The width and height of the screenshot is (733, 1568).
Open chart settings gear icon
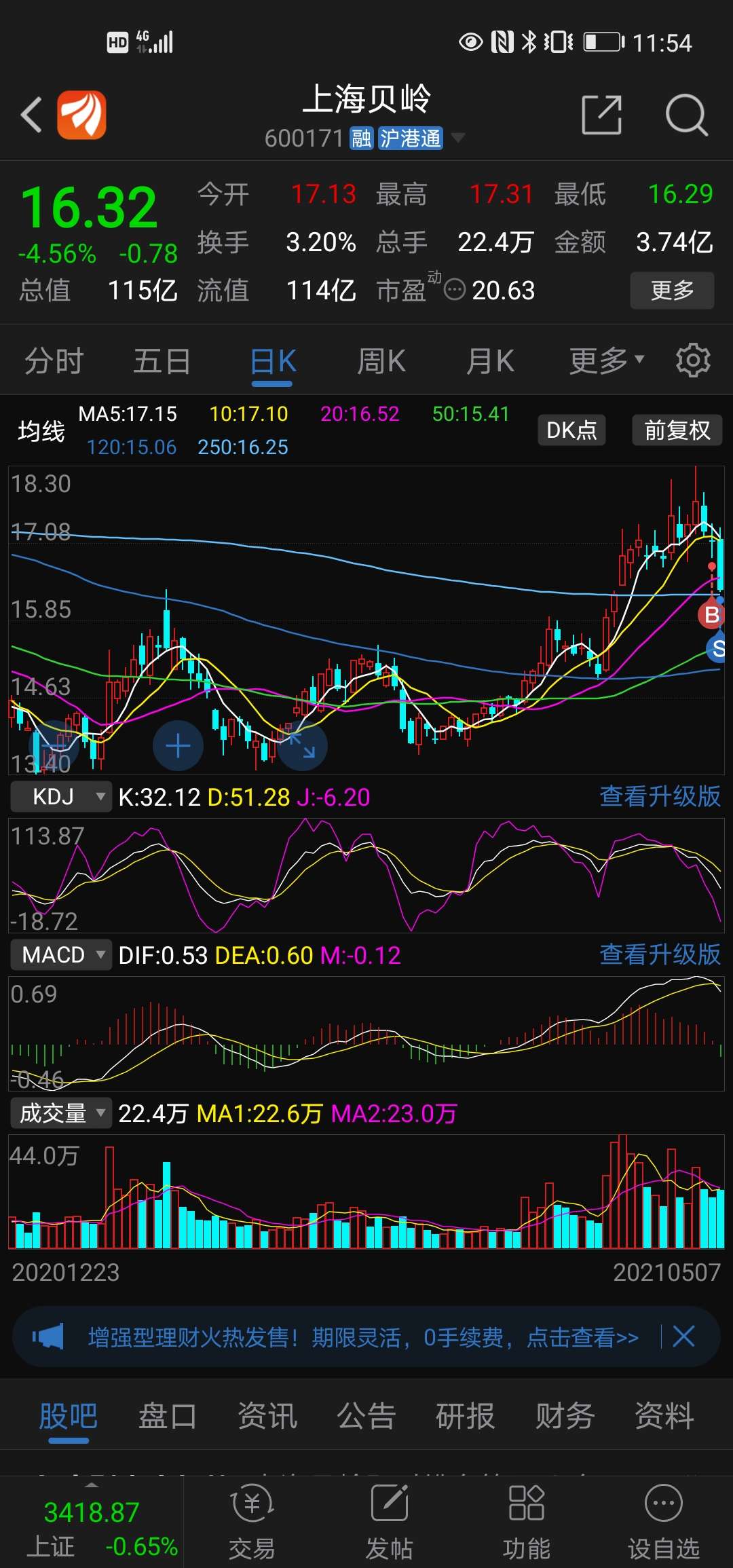[x=693, y=360]
